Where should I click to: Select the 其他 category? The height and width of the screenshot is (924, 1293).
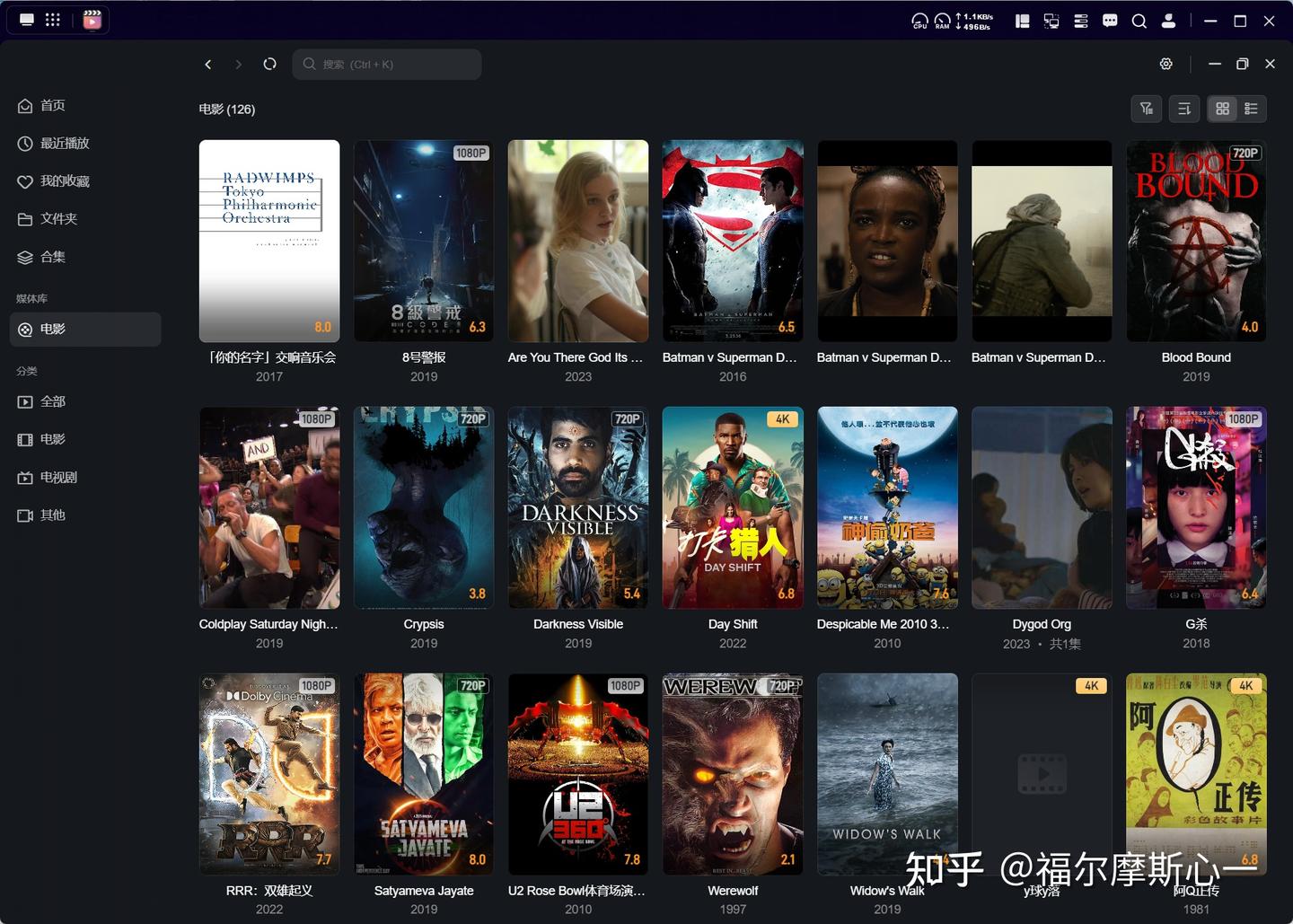(x=85, y=515)
